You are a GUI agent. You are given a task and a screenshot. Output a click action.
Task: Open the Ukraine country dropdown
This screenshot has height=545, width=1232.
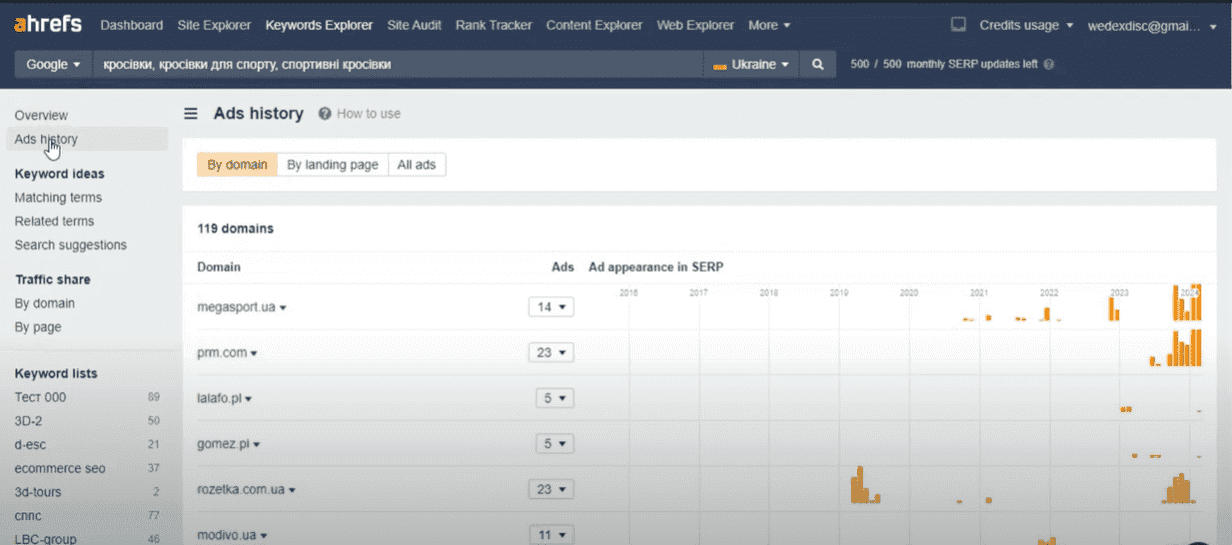point(751,64)
